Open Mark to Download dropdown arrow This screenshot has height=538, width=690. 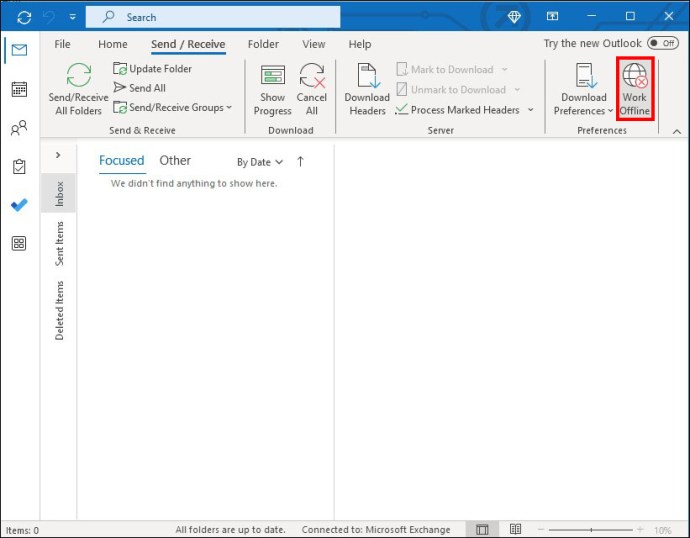tap(505, 70)
